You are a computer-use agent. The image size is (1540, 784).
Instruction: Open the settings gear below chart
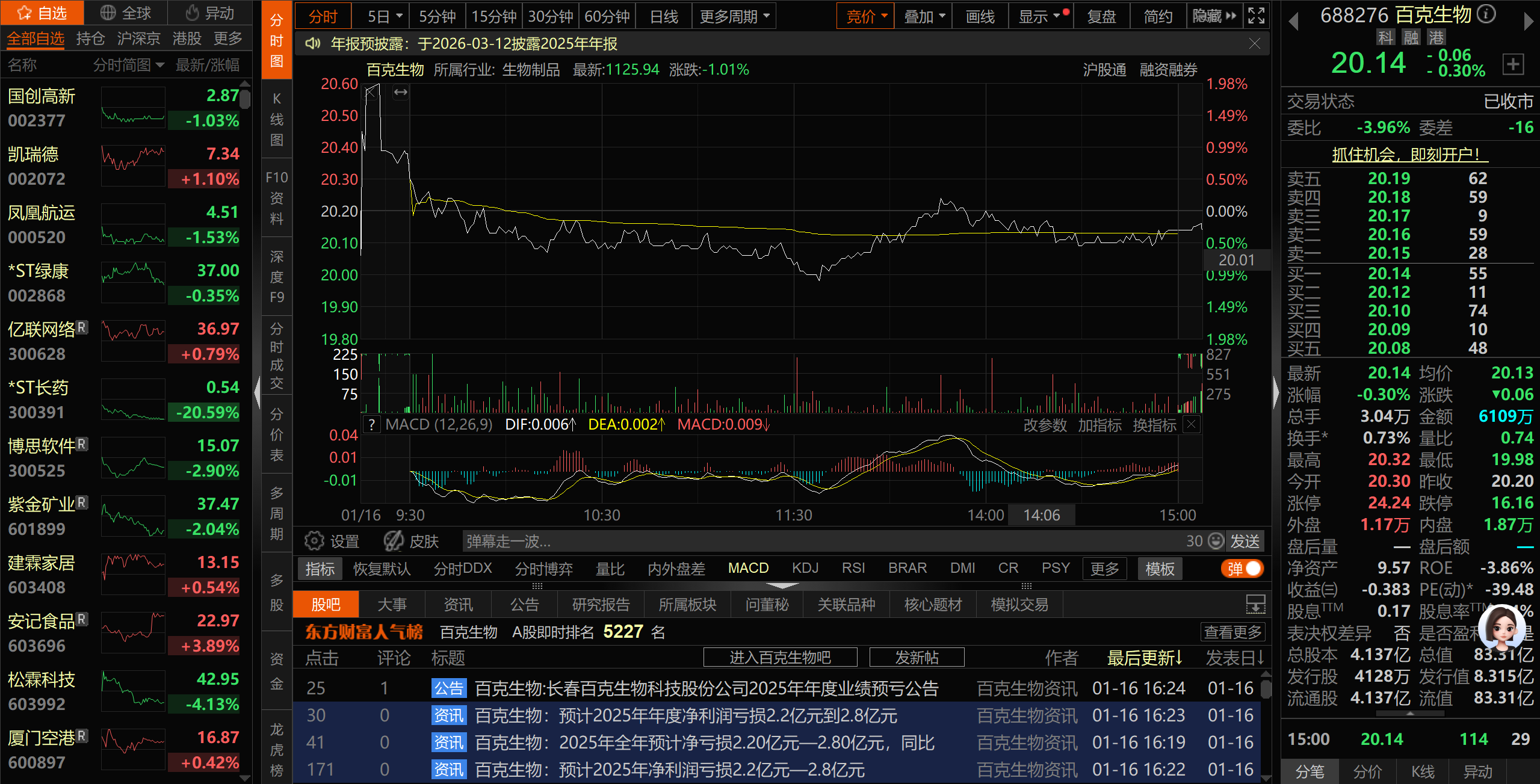314,541
